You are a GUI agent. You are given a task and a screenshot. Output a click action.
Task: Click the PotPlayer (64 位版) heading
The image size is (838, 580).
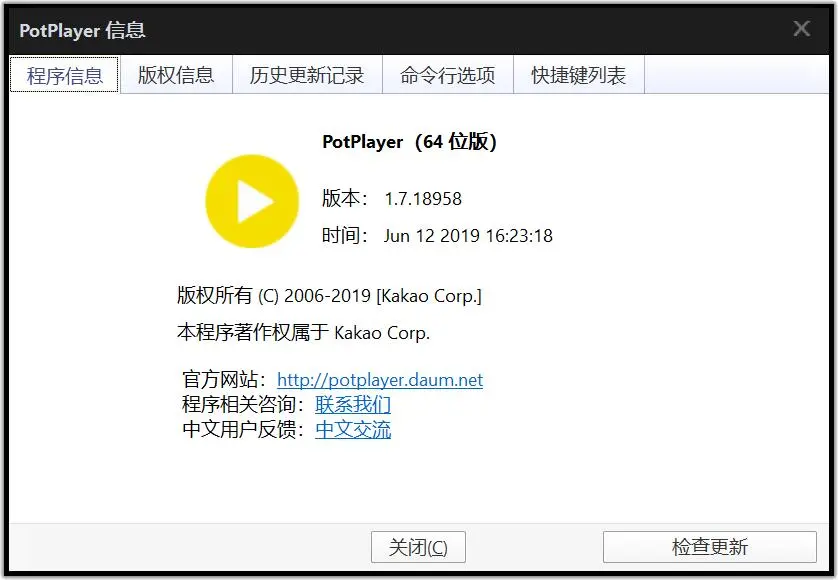[409, 142]
